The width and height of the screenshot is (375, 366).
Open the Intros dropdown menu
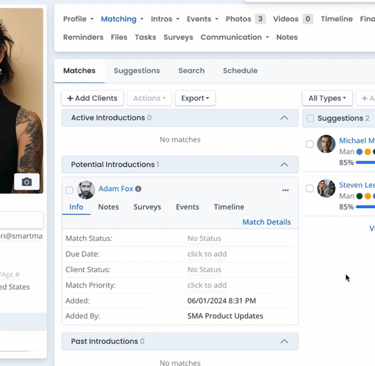click(x=165, y=19)
